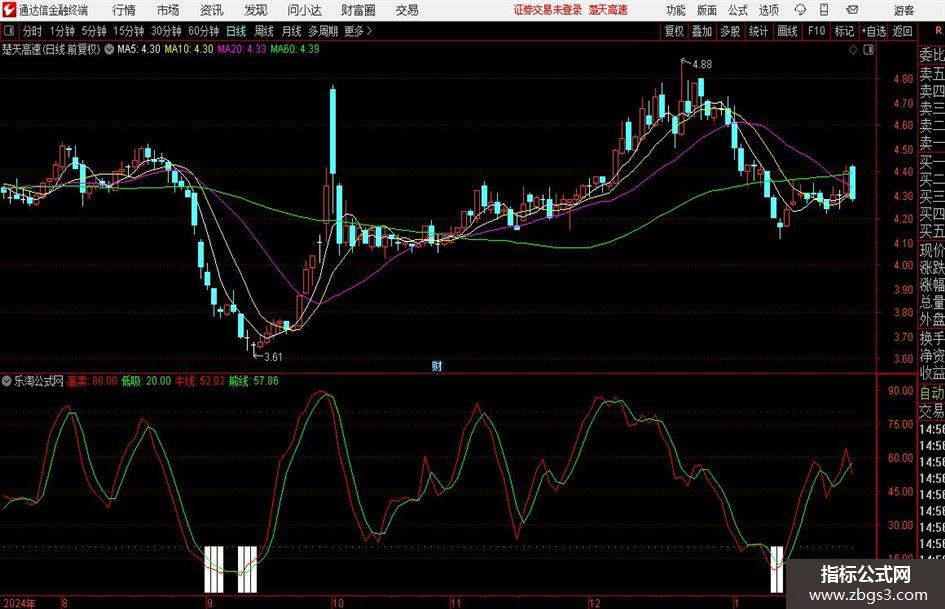Activate the 画线 drawing tool button

[x=787, y=31]
